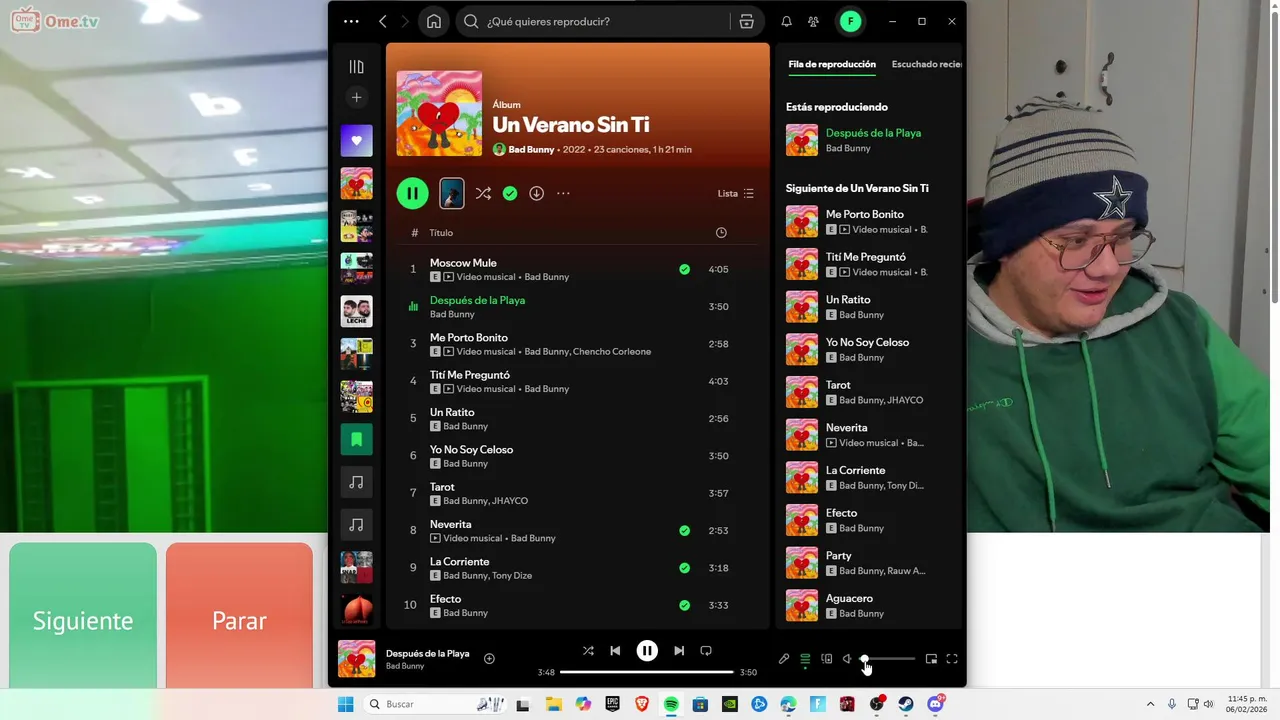Click the ¿Qué quieres reproducir? search field
Screen dimensions: 1280x720
pyautogui.click(x=607, y=21)
